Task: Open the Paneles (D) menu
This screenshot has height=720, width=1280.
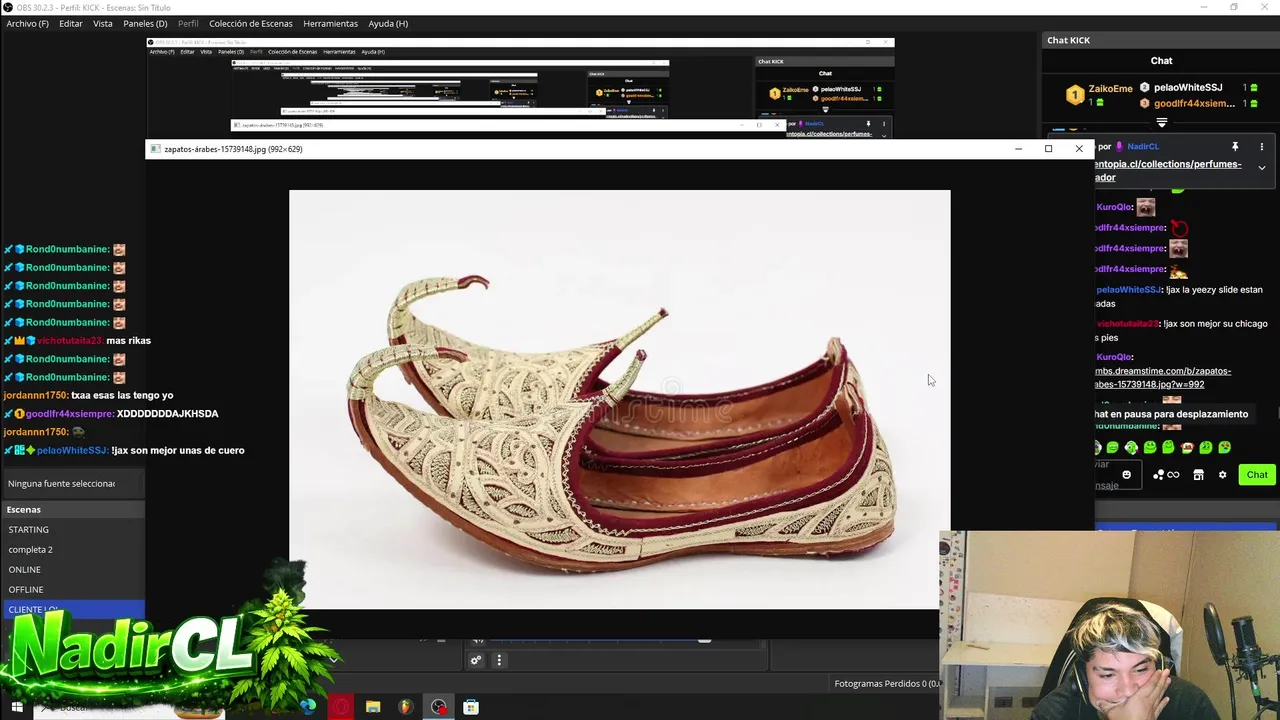Action: click(145, 23)
